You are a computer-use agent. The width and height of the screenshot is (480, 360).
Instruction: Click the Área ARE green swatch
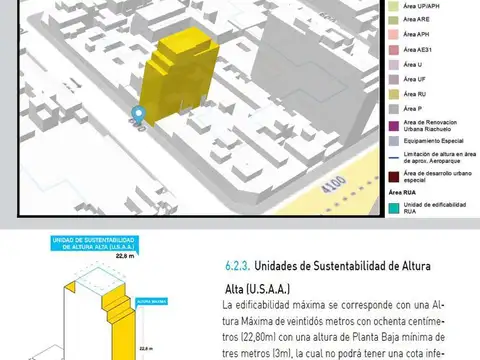point(394,20)
